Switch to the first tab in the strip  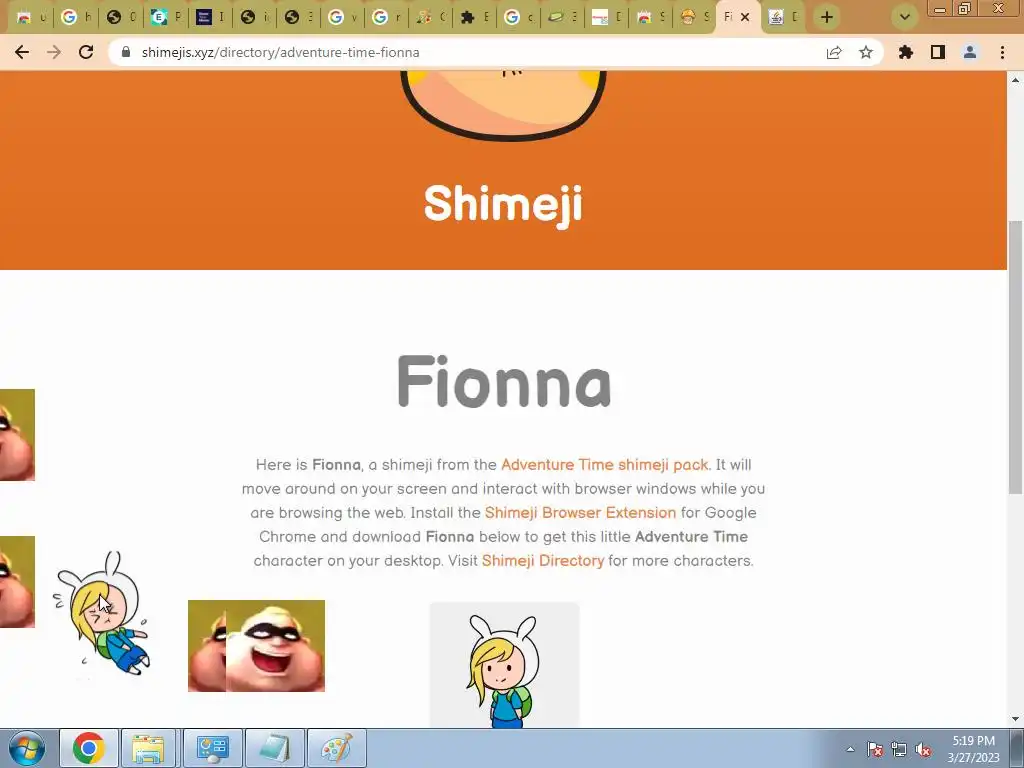click(31, 17)
